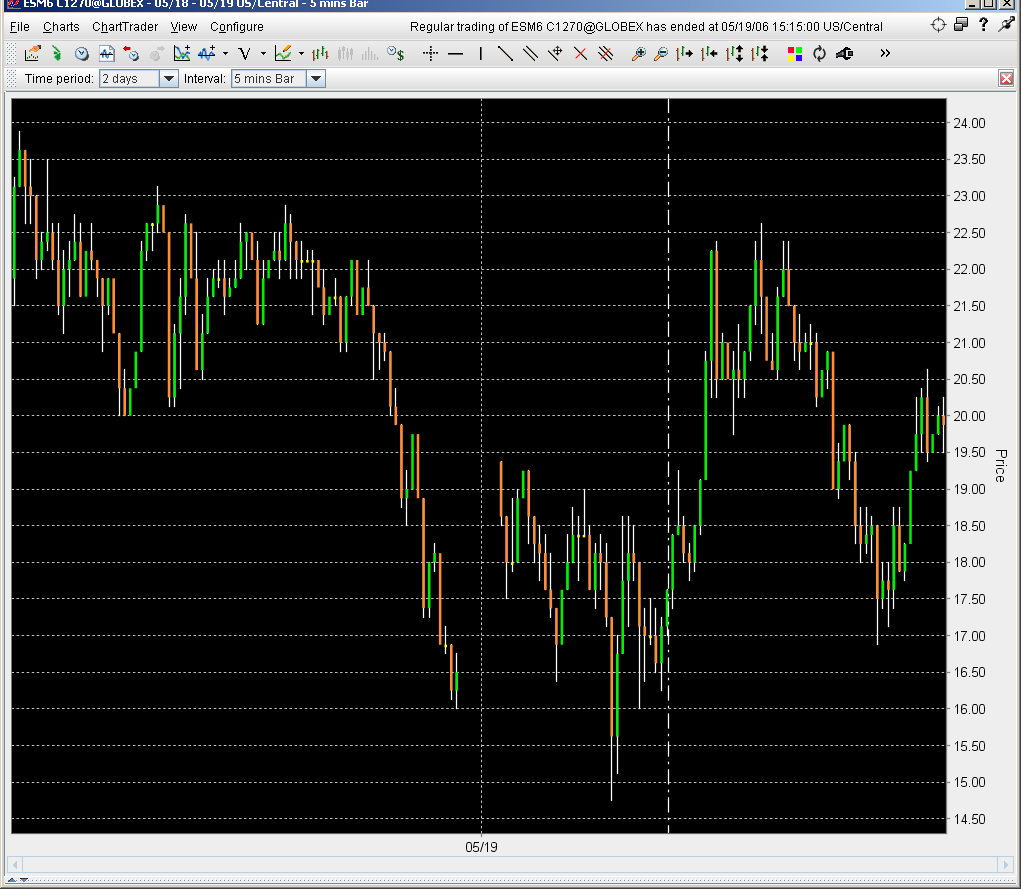Image resolution: width=1021 pixels, height=889 pixels.
Task: Expand the V icon dropdown arrow
Action: (263, 53)
